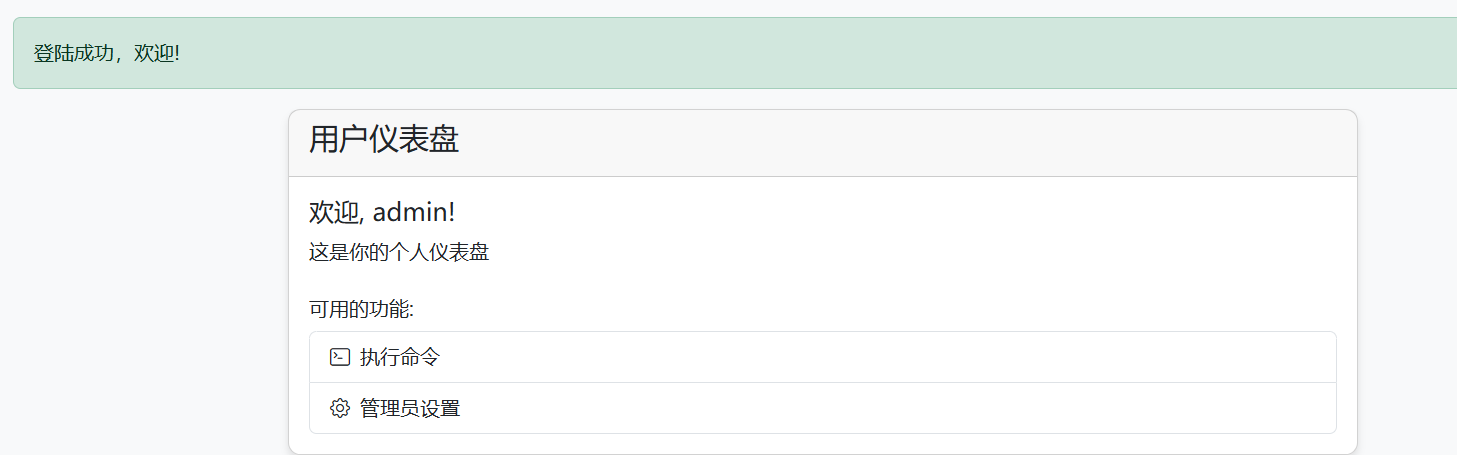1457x455 pixels.
Task: Click the exclamation mark ending the green alert
Action: (x=176, y=53)
